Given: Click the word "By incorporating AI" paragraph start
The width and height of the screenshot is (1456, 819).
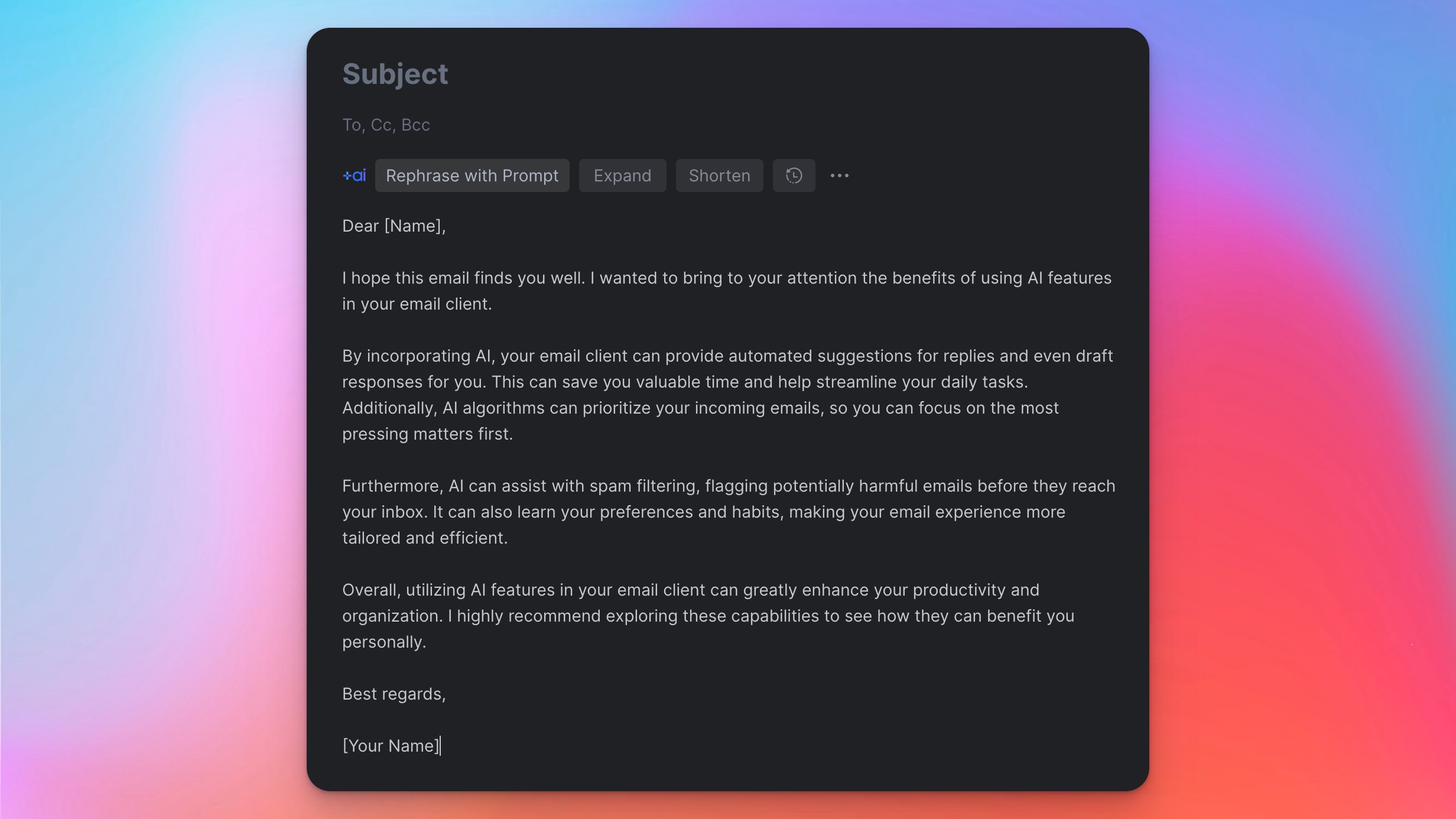Looking at the screenshot, I should (x=408, y=356).
